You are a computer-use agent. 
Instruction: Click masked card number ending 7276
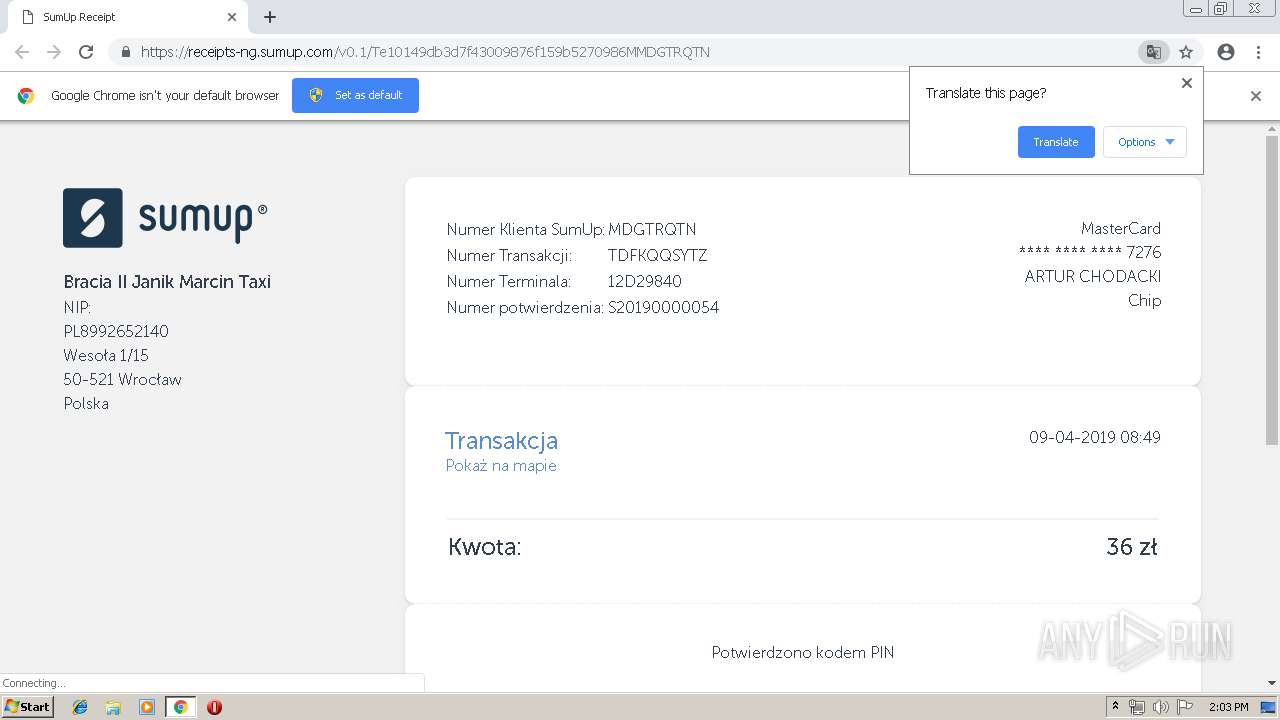[x=1090, y=252]
